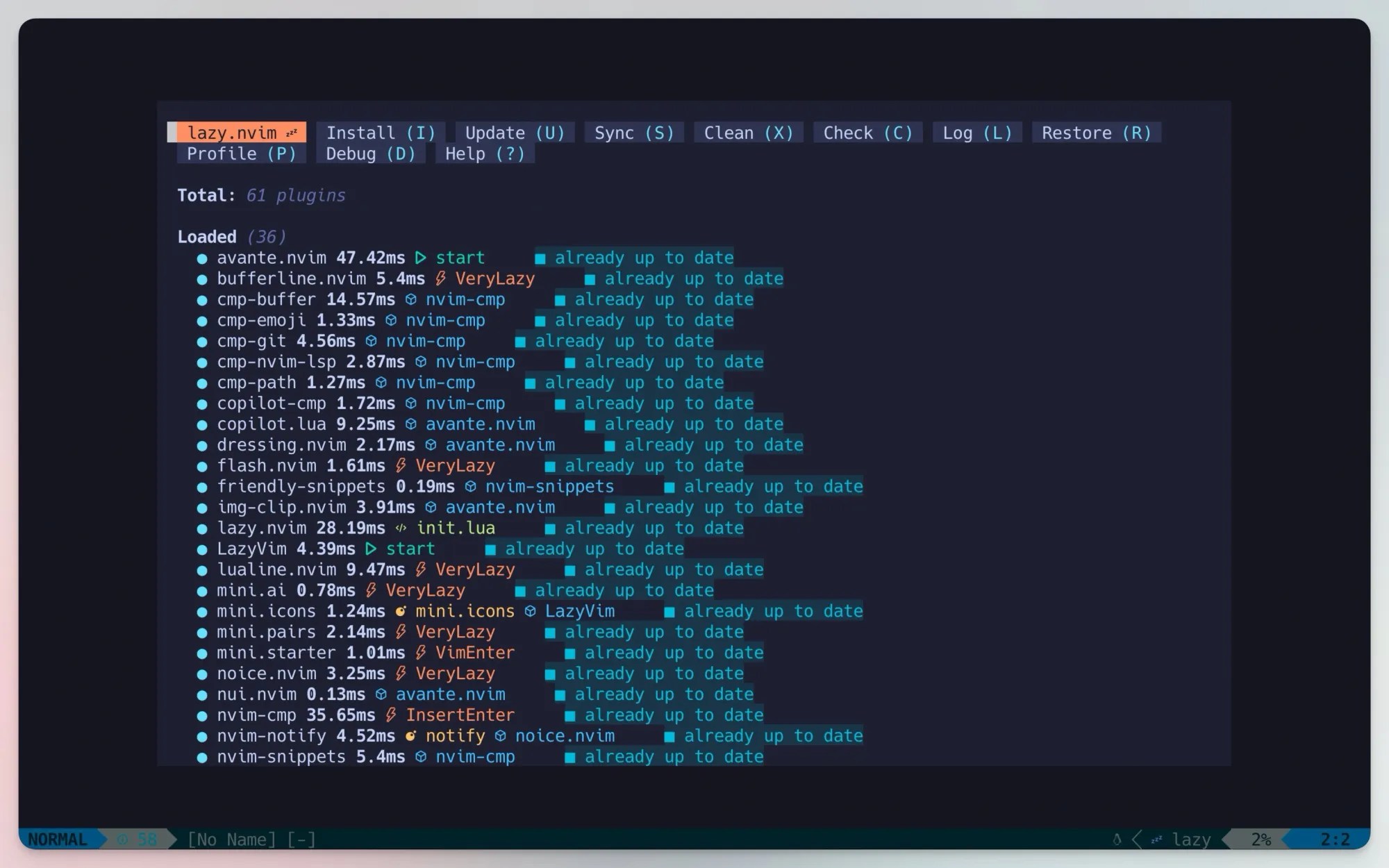The width and height of the screenshot is (1389, 868).
Task: Switch to the Debug (D) view
Action: 371,153
